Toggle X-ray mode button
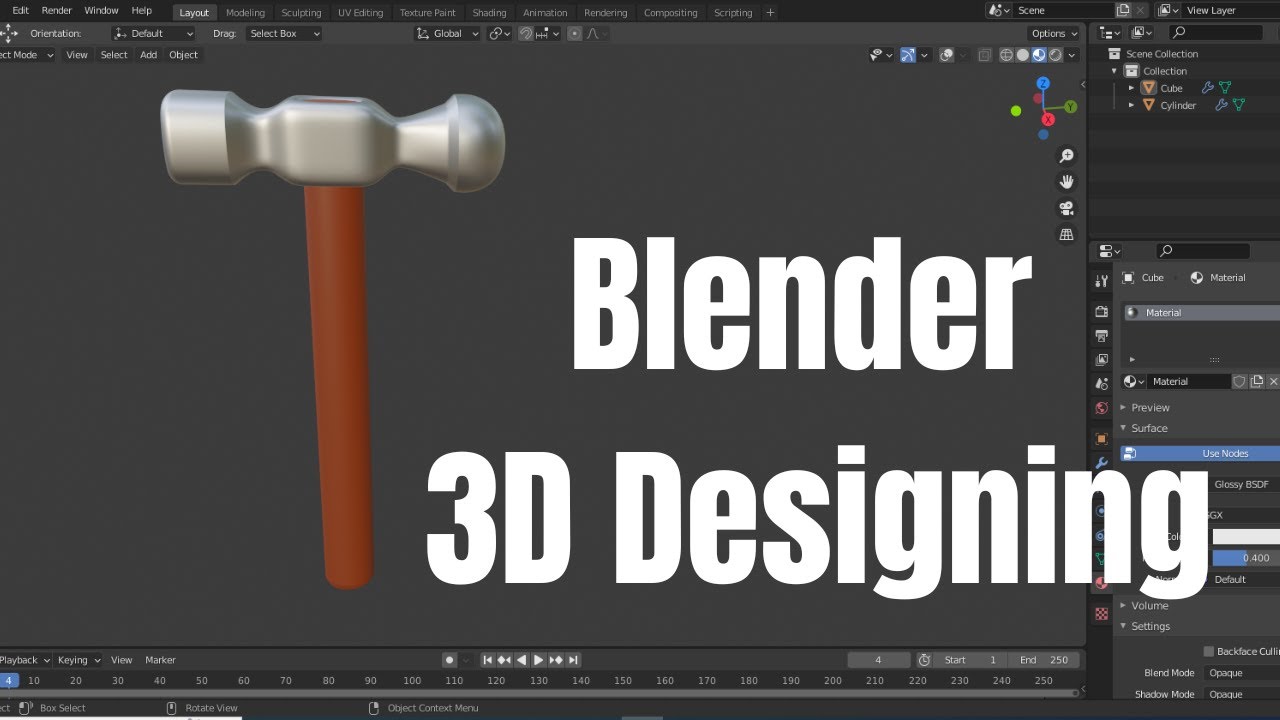Image resolution: width=1280 pixels, height=720 pixels. tap(985, 55)
